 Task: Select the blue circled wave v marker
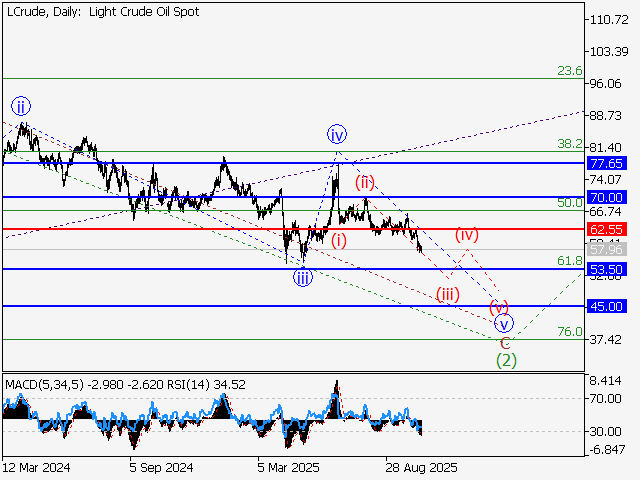click(x=505, y=324)
